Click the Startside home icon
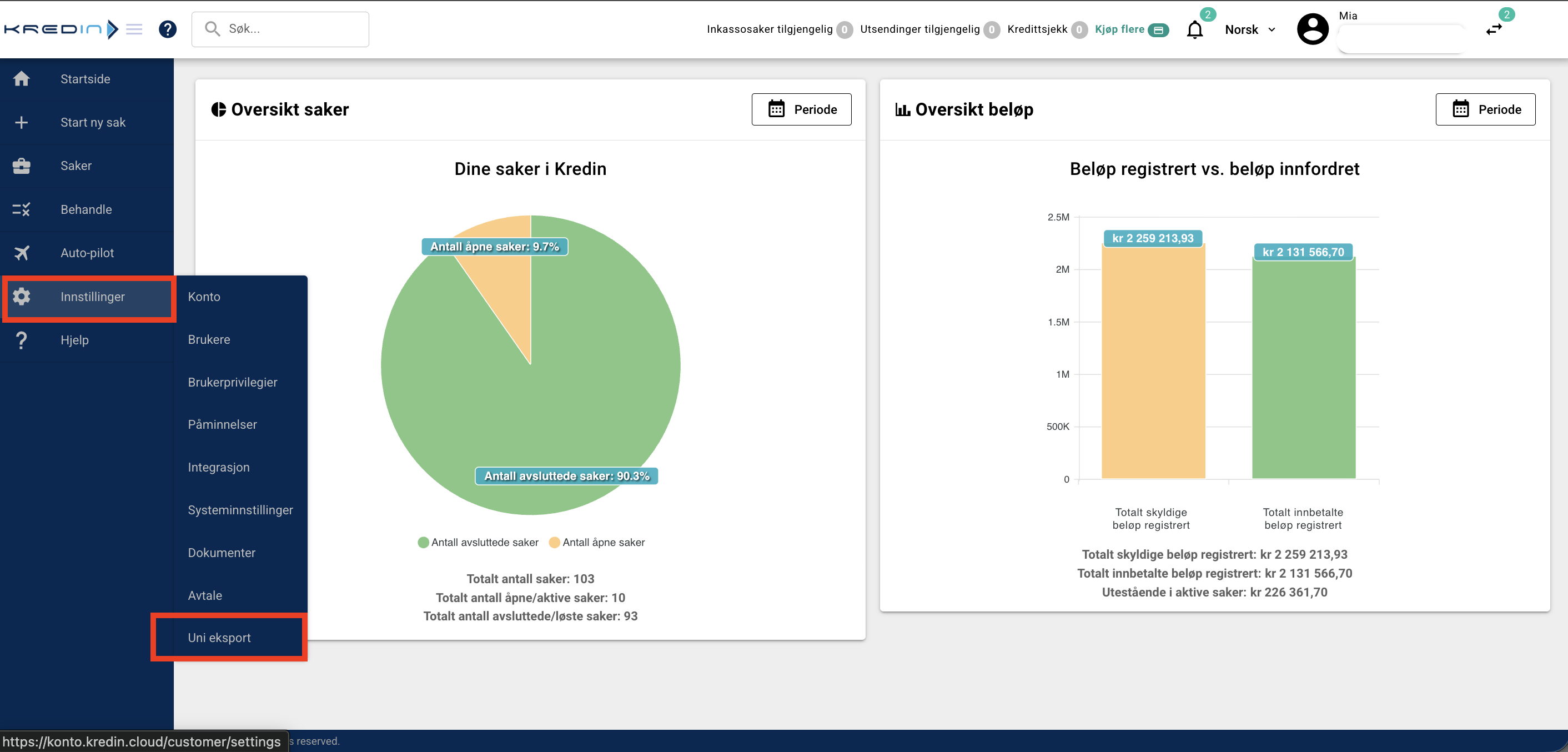1568x752 pixels. [21, 78]
